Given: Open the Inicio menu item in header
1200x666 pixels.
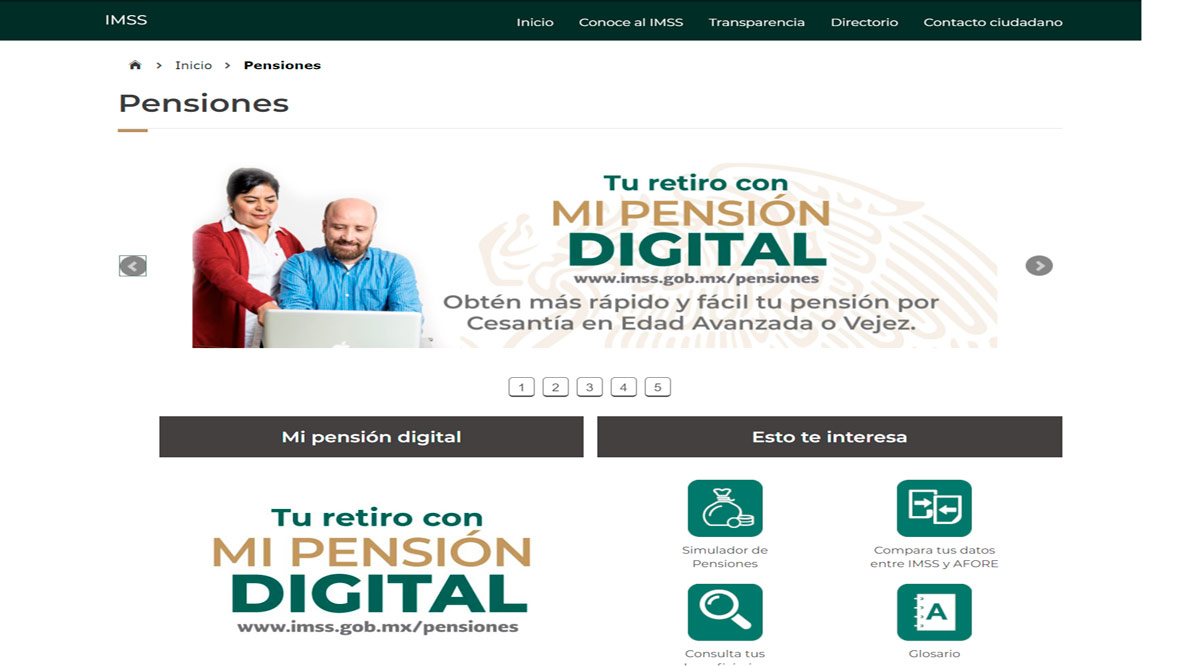Looking at the screenshot, I should [x=535, y=22].
